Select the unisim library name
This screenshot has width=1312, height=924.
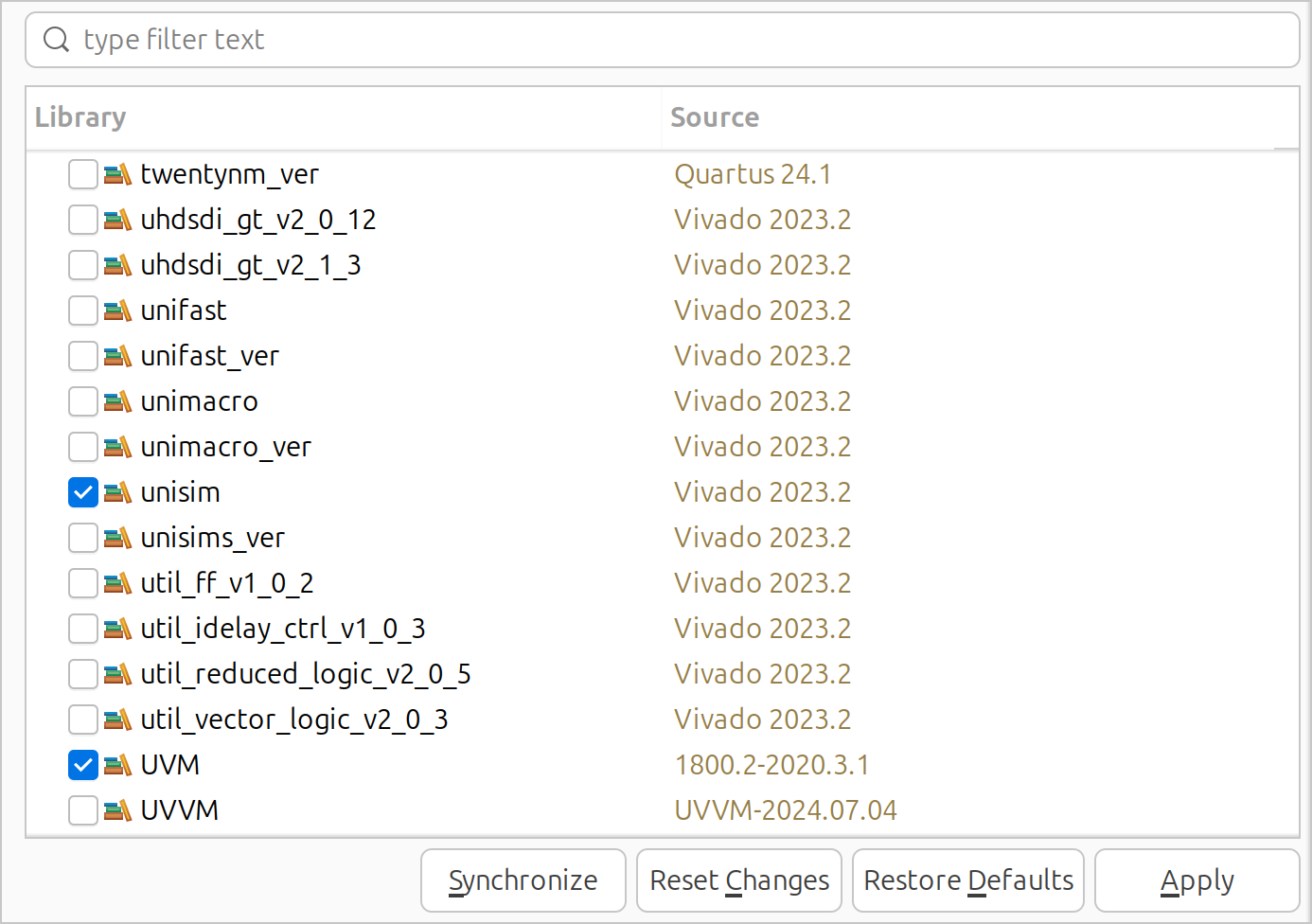[x=180, y=492]
